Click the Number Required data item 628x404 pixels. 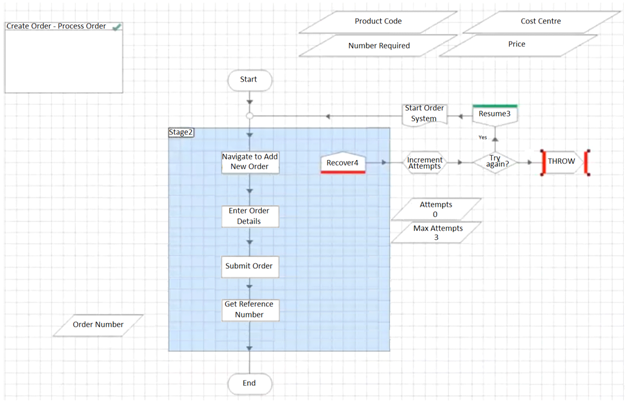point(378,46)
